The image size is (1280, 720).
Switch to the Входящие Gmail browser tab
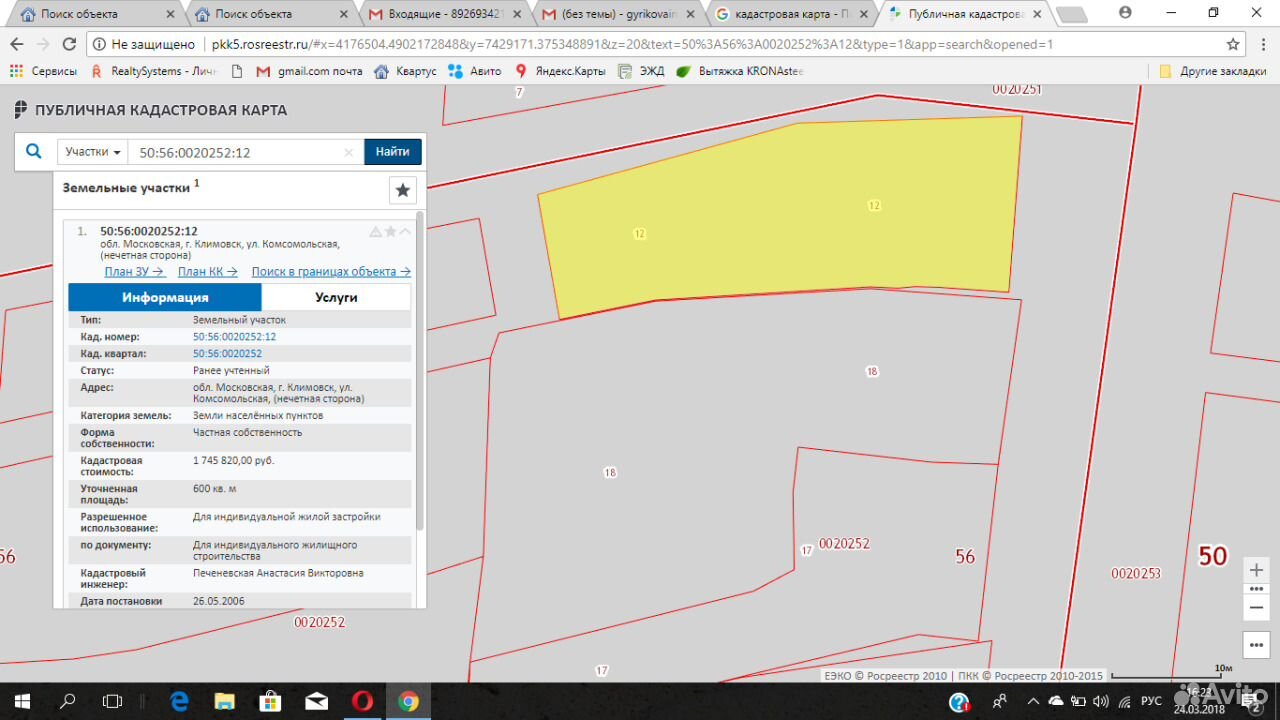tap(446, 14)
